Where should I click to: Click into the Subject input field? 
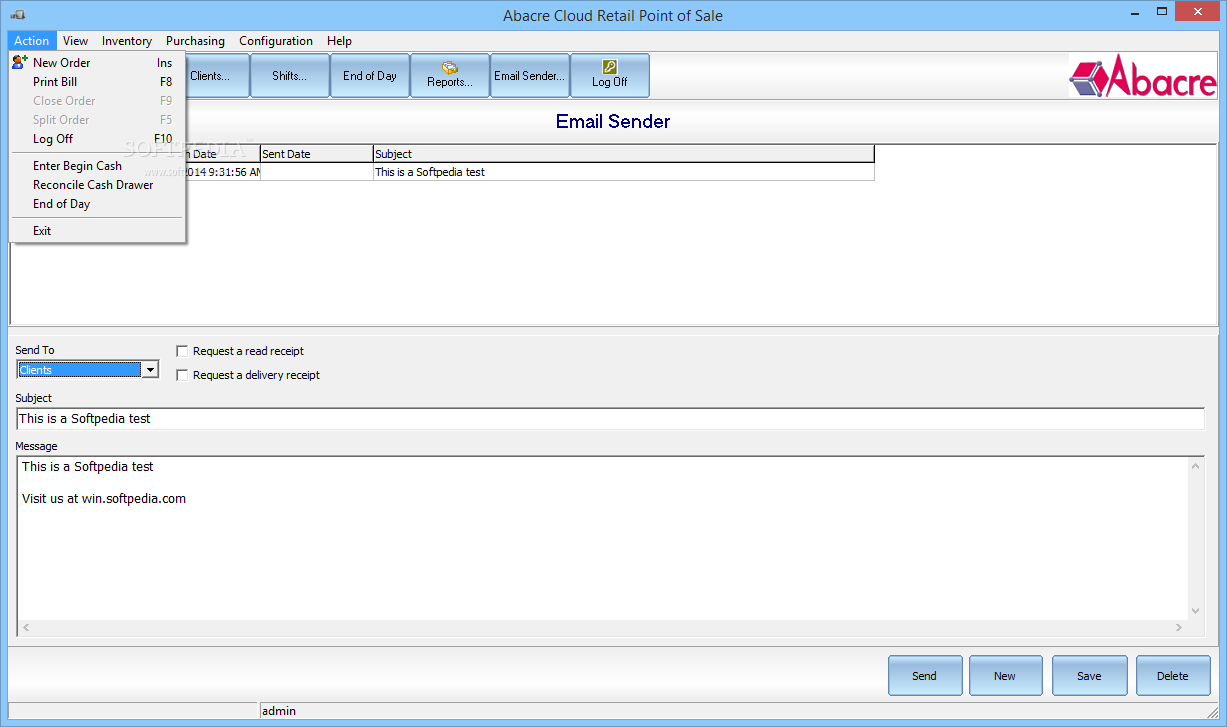click(610, 419)
